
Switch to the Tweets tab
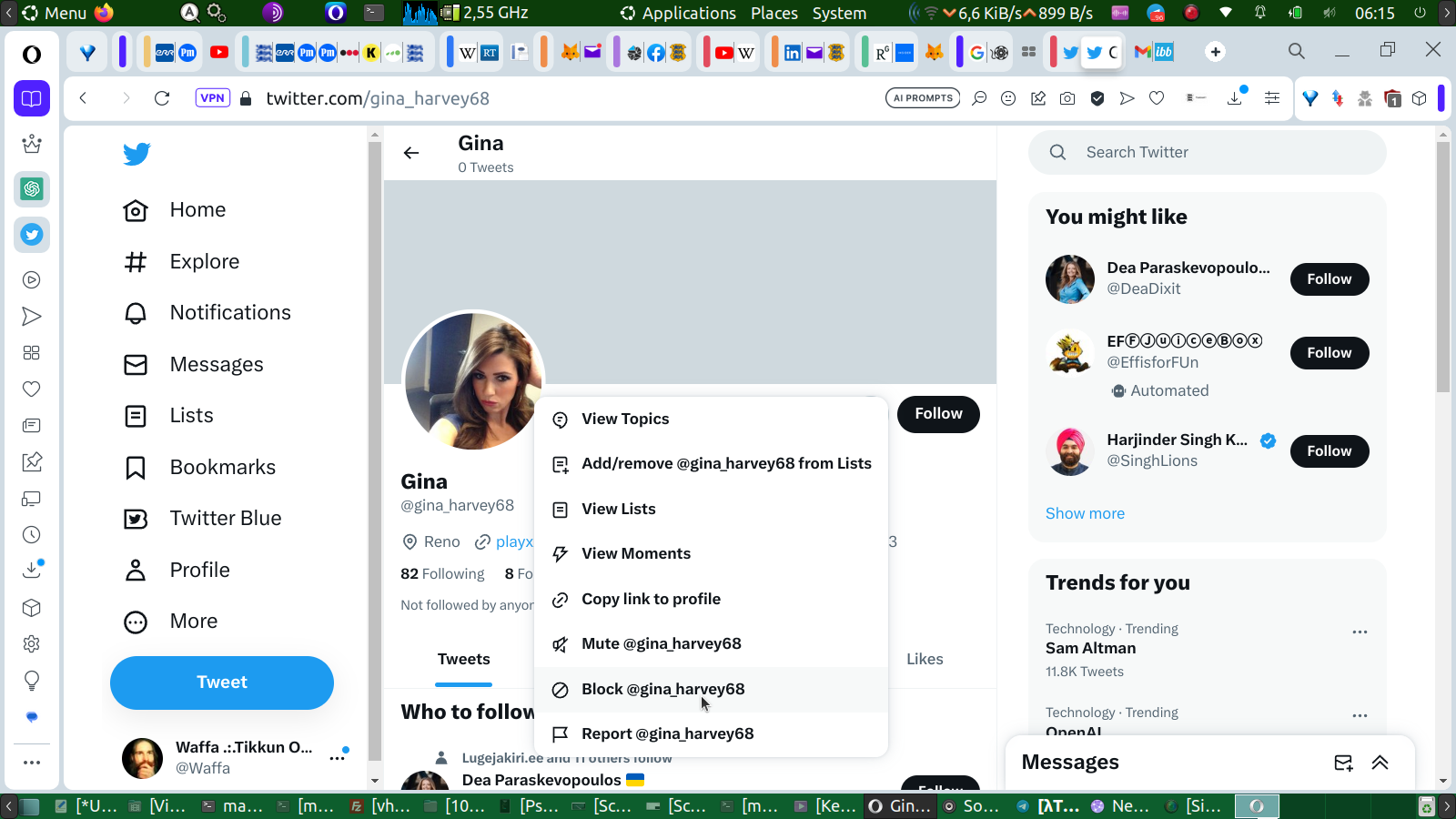[x=463, y=660]
